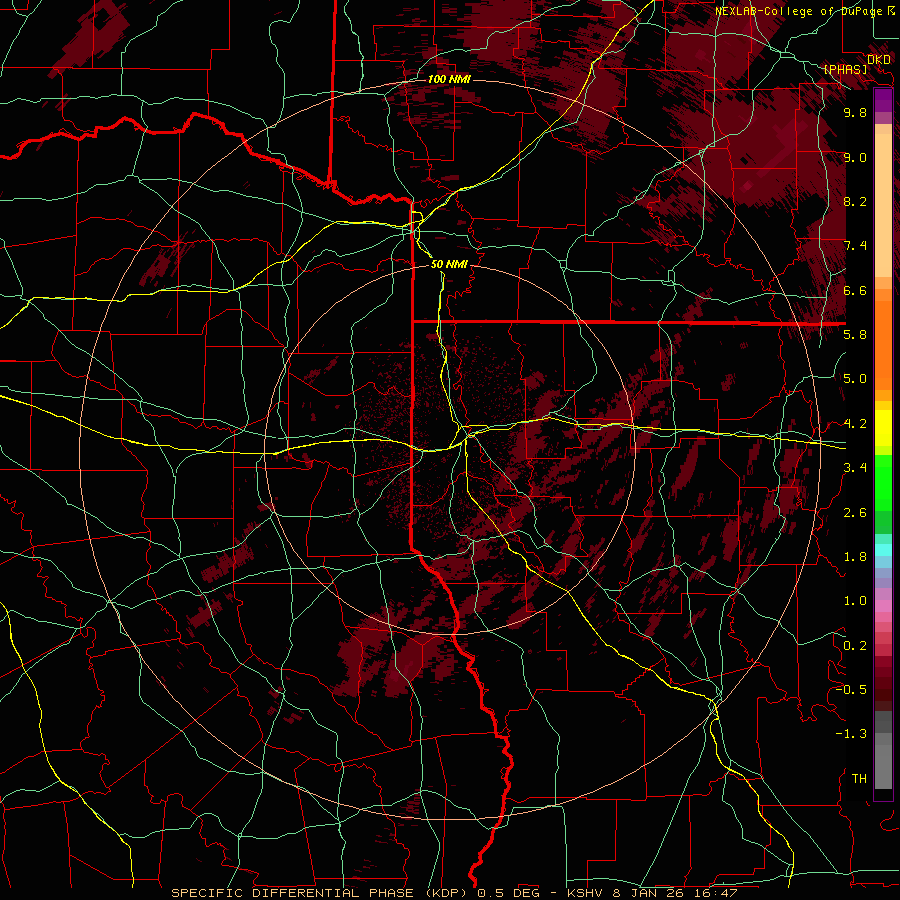This screenshot has width=900, height=900.
Task: Click the 7.4 scale value
Action: 855,246
